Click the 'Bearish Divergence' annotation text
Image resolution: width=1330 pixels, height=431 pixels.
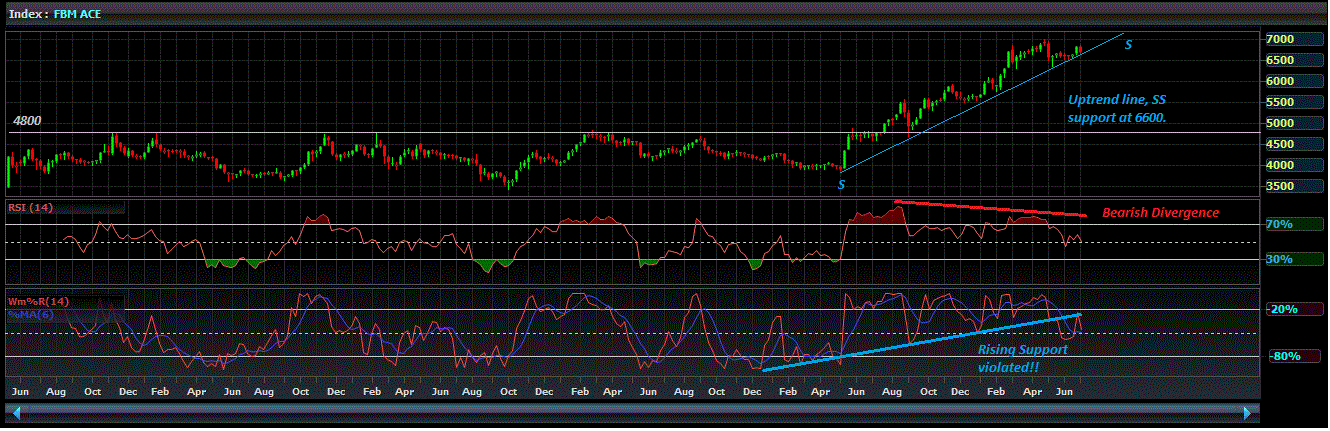tap(1160, 213)
